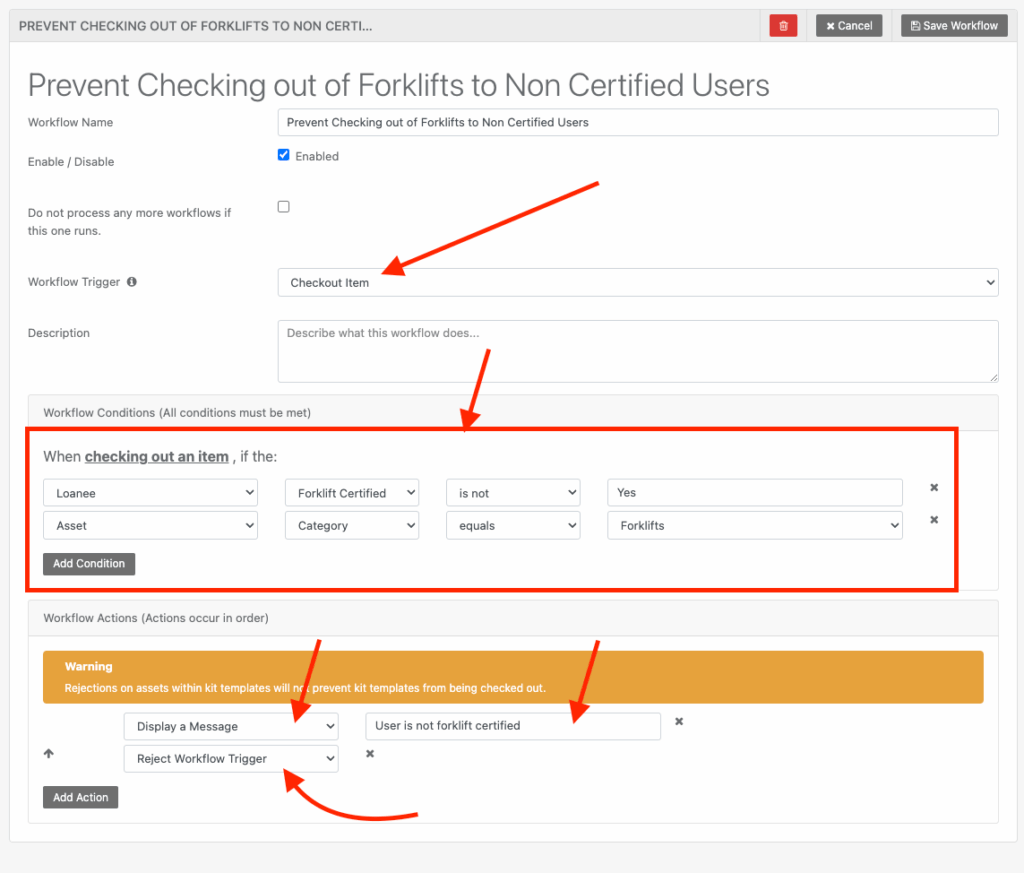Add a new condition
This screenshot has height=873, width=1024.
(88, 563)
